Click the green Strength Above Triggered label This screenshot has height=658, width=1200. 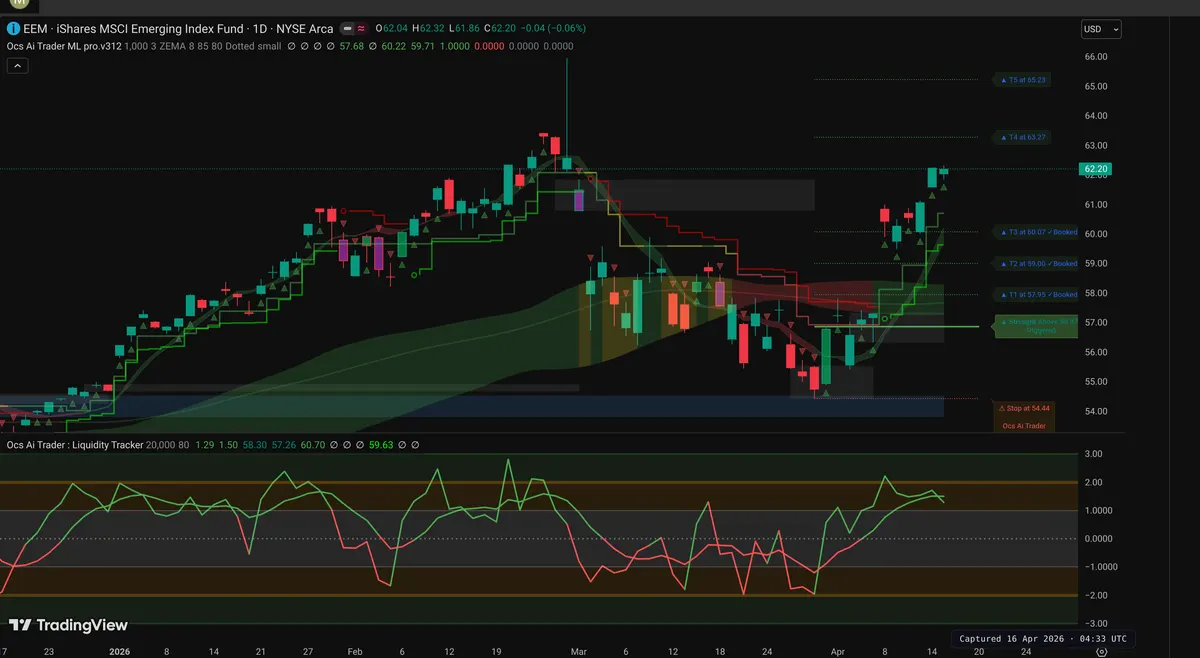coord(1035,326)
